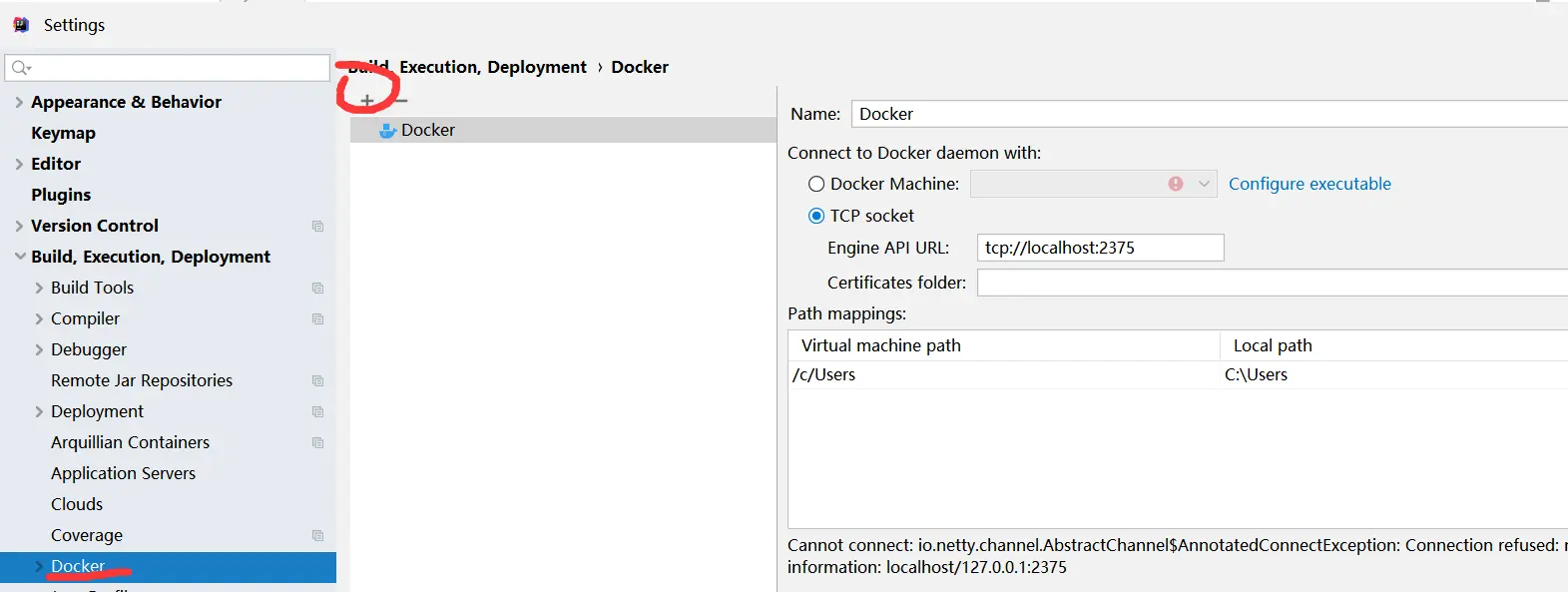Image resolution: width=1568 pixels, height=592 pixels.
Task: Click the Certificates folder field
Action: 1273,283
